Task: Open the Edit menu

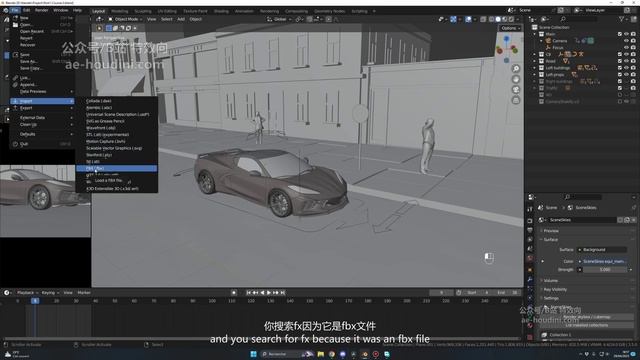Action: pos(27,10)
